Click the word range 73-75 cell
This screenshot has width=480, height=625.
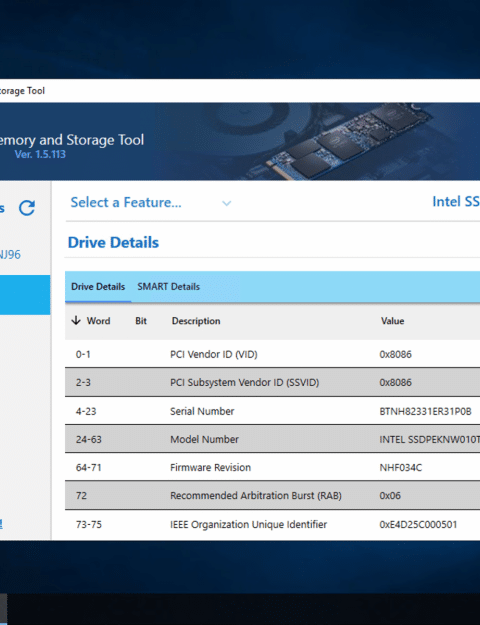coord(89,525)
